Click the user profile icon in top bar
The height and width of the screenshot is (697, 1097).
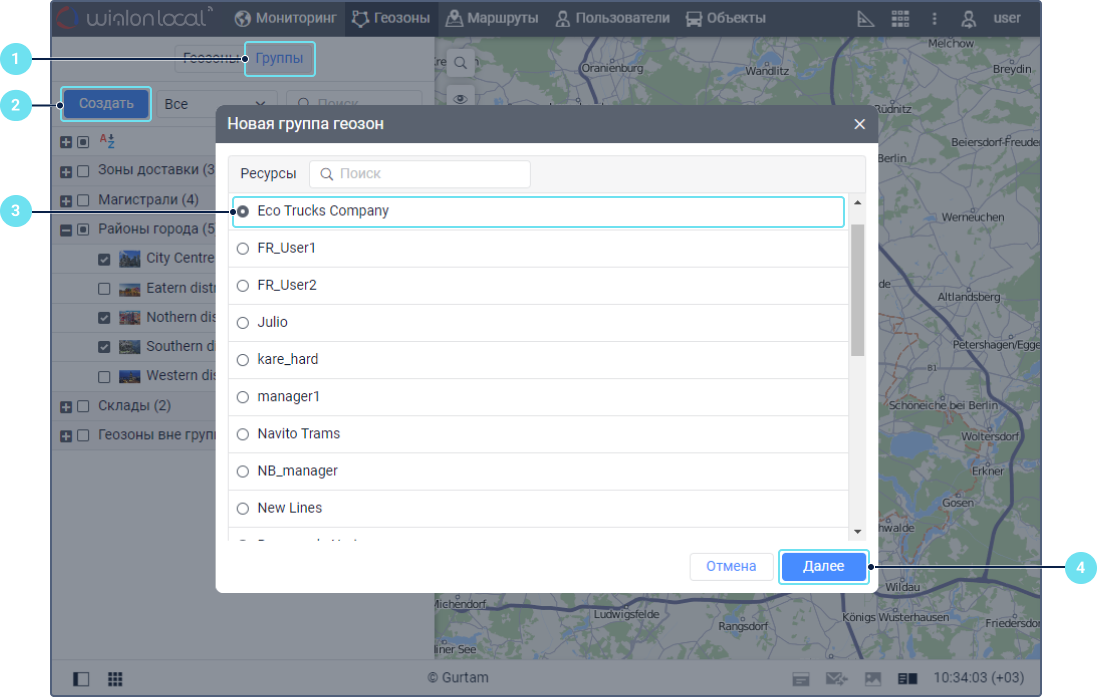[x=968, y=18]
